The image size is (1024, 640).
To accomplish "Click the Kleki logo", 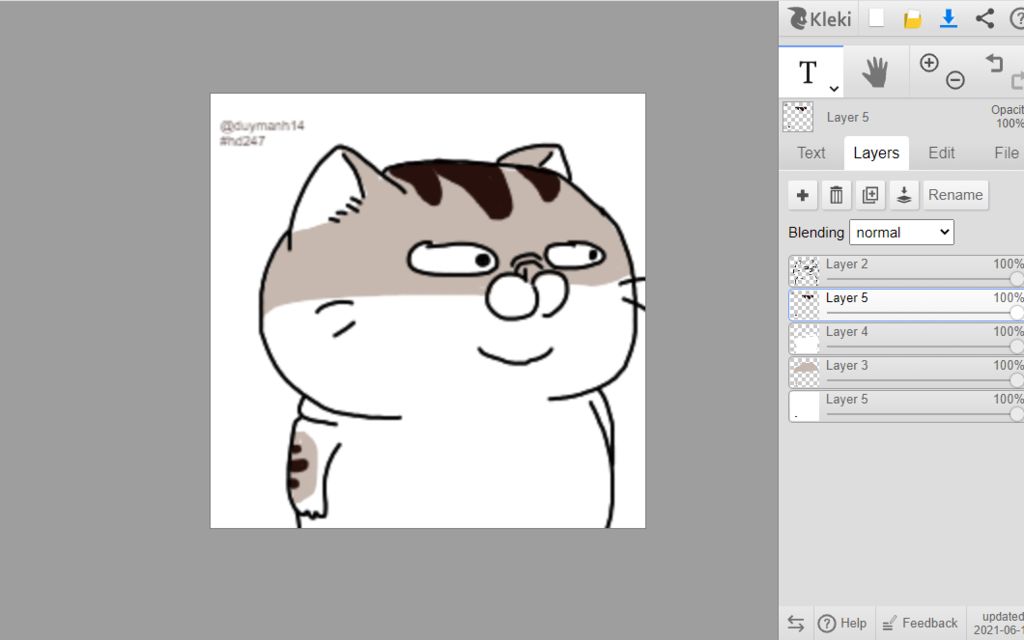I will click(819, 18).
